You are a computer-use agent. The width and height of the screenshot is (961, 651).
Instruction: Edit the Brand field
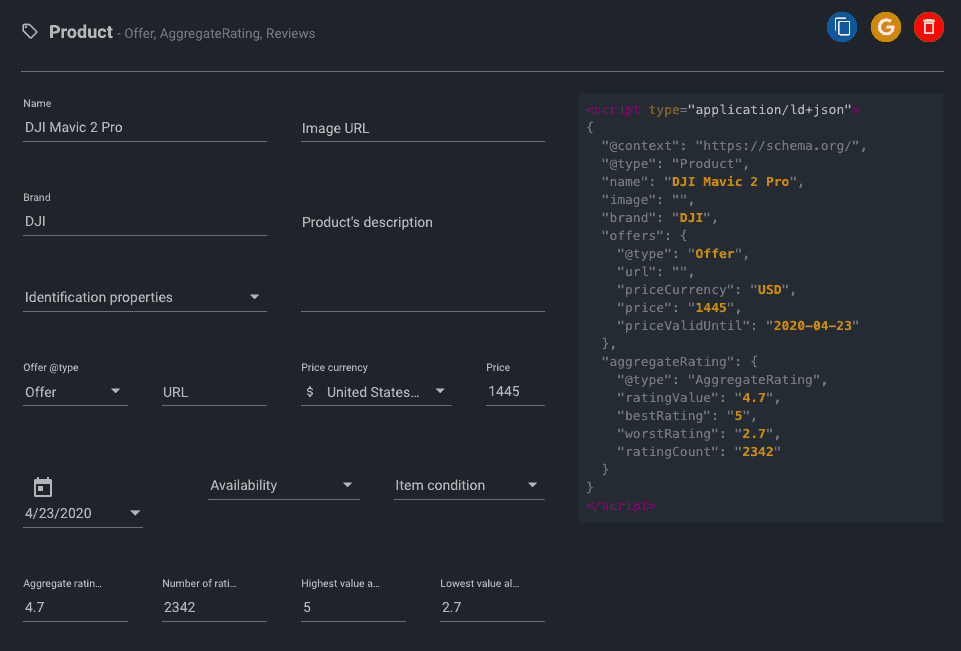[x=145, y=221]
